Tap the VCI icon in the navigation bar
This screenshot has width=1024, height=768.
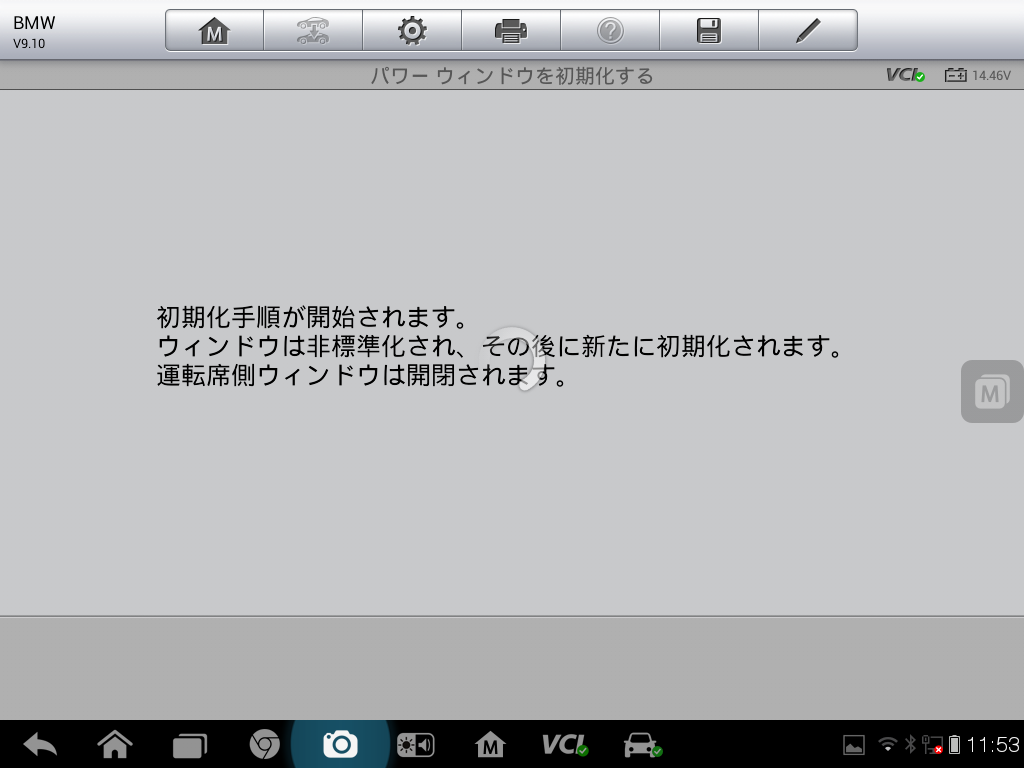(566, 743)
